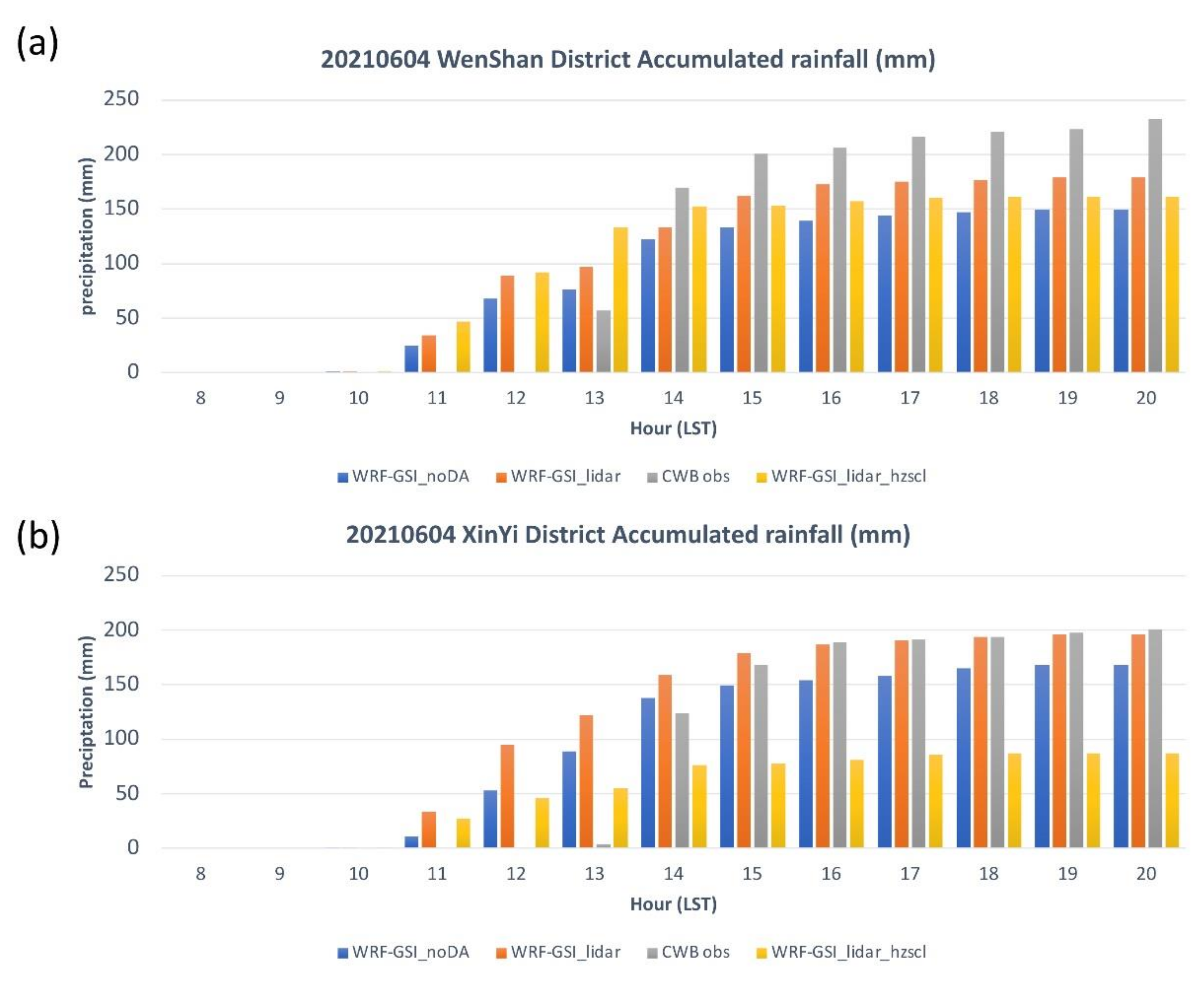Click yellow WRF-GSI_lidar_hzscl legend swatch in chart (b)
Viewport: 1204px width, 985px height.
pyautogui.click(x=762, y=953)
